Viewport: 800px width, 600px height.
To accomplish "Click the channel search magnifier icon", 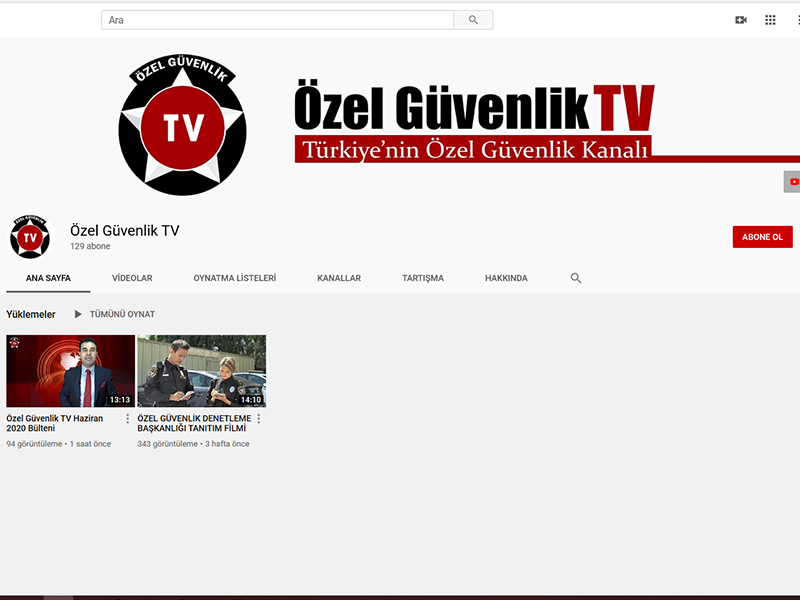I will [x=576, y=278].
